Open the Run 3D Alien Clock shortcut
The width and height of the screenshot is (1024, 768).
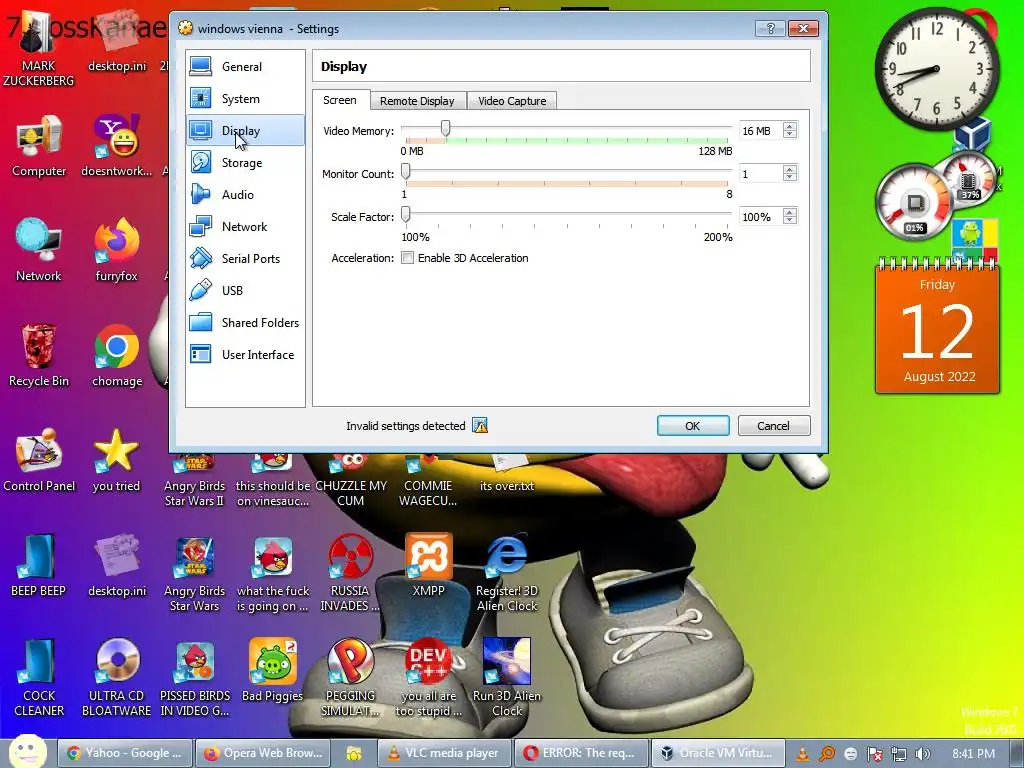click(x=507, y=678)
